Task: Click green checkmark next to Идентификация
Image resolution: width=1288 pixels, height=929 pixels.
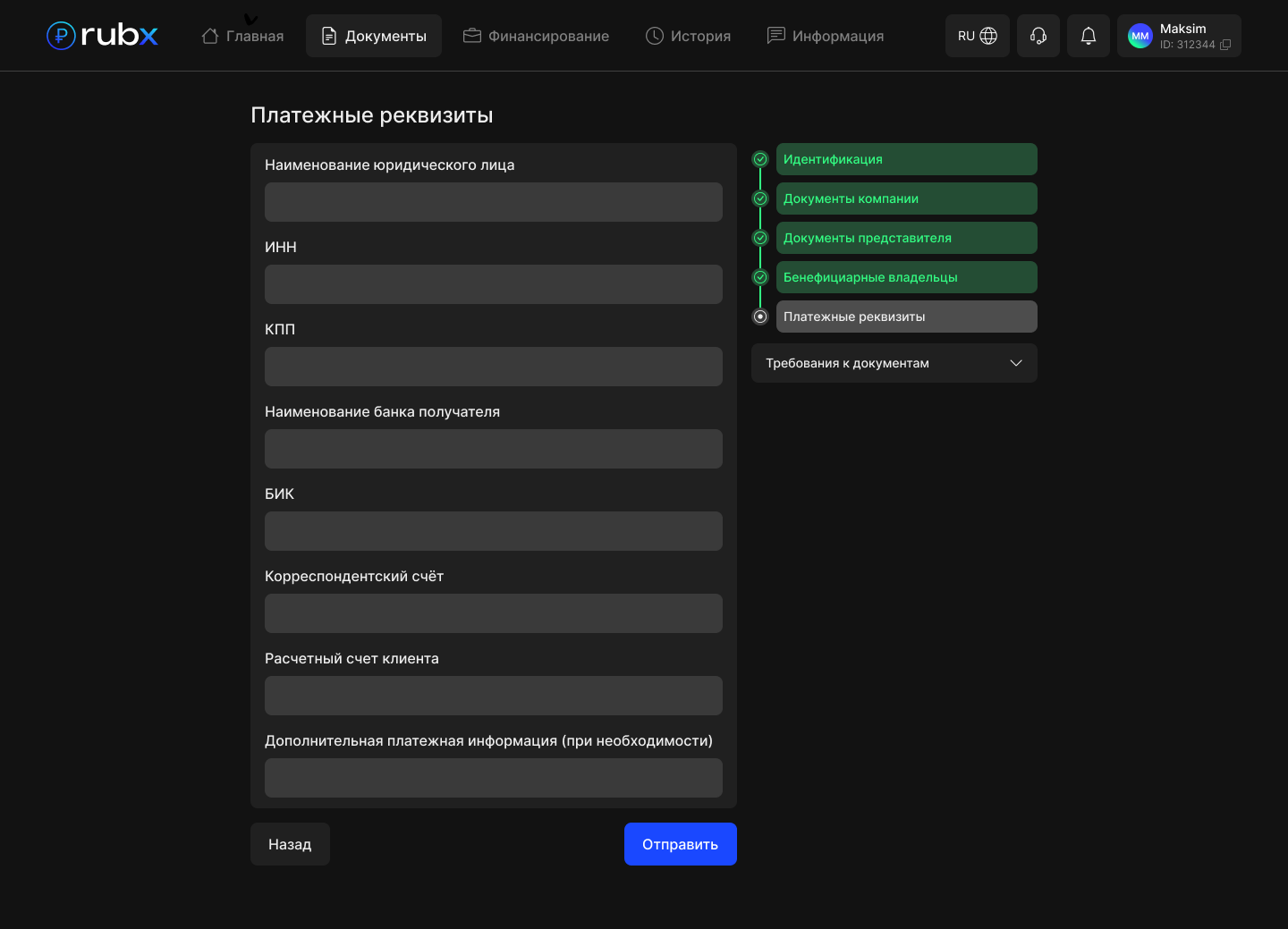Action: (x=760, y=159)
